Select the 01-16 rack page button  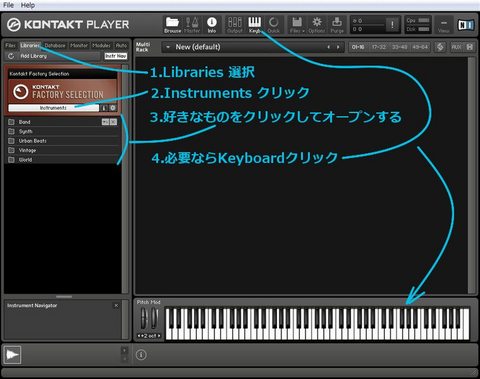[x=358, y=47]
